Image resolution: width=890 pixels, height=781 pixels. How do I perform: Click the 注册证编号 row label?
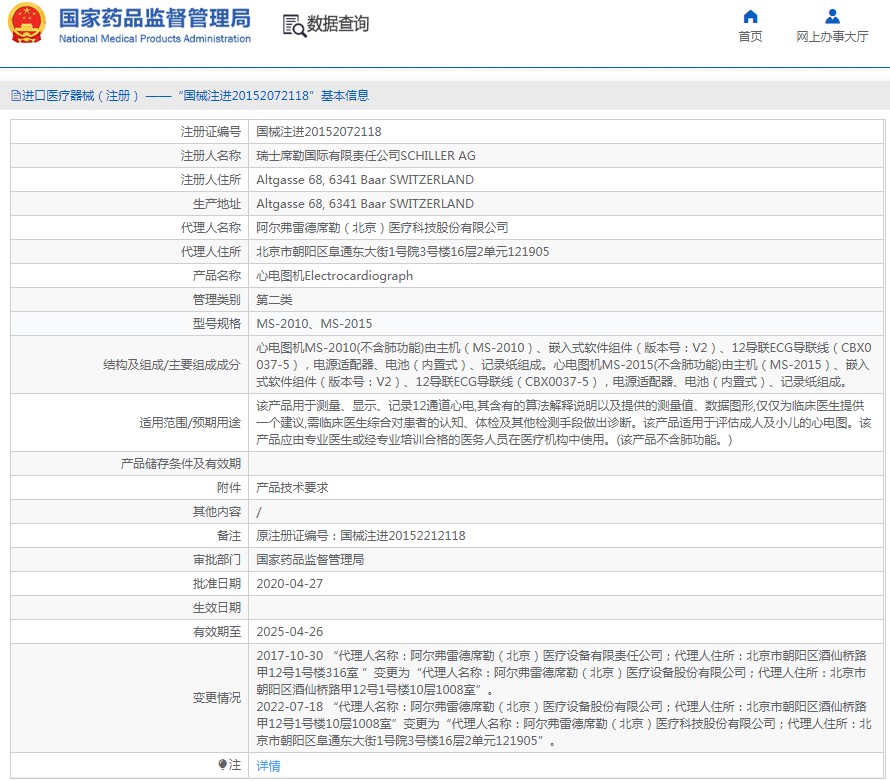[211, 132]
